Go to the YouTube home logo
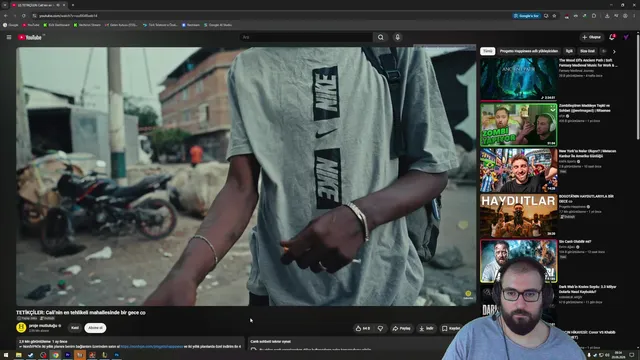 pos(30,37)
